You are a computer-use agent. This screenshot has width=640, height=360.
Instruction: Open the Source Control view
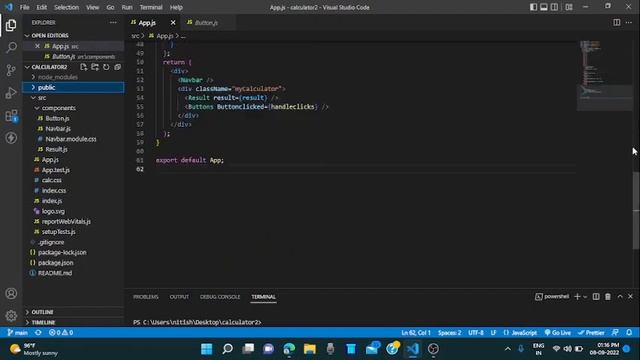[x=11, y=70]
